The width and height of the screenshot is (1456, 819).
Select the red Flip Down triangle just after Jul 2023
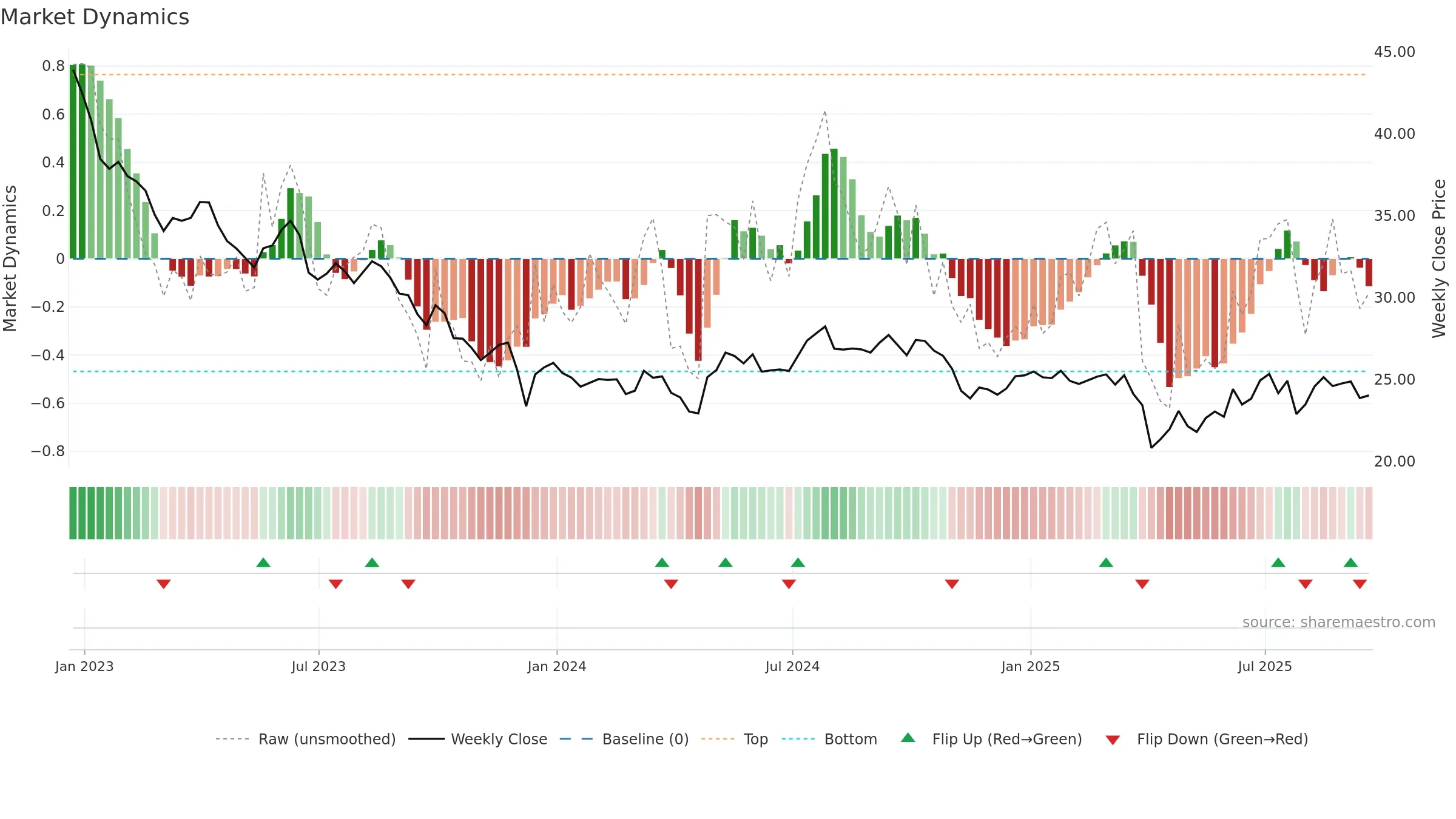[336, 584]
